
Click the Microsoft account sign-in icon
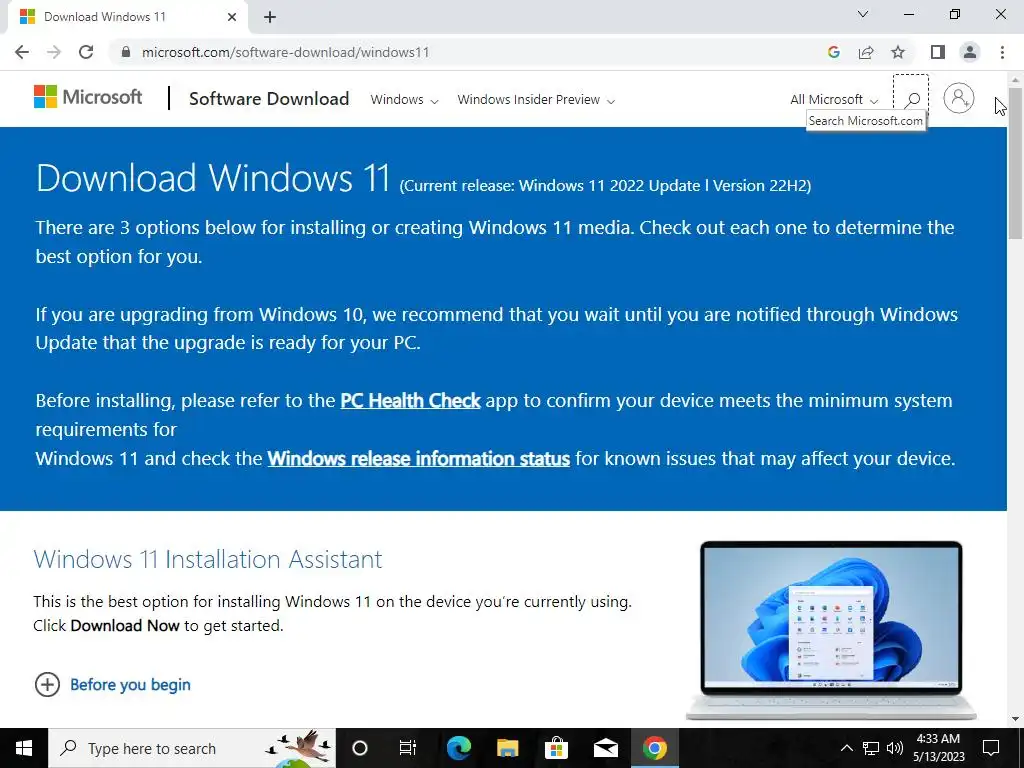click(x=958, y=98)
